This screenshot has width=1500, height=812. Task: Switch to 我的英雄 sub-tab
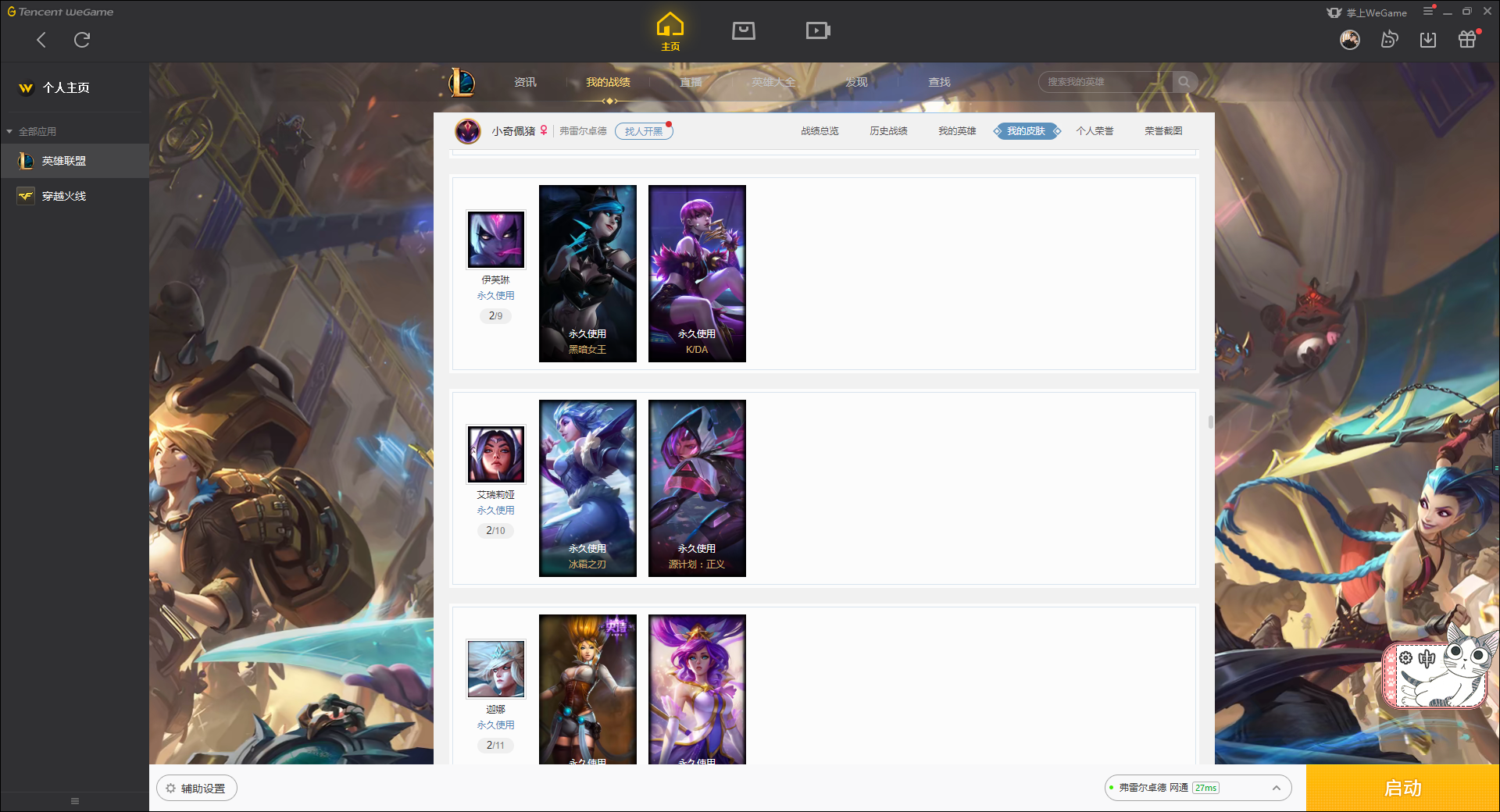pos(957,131)
